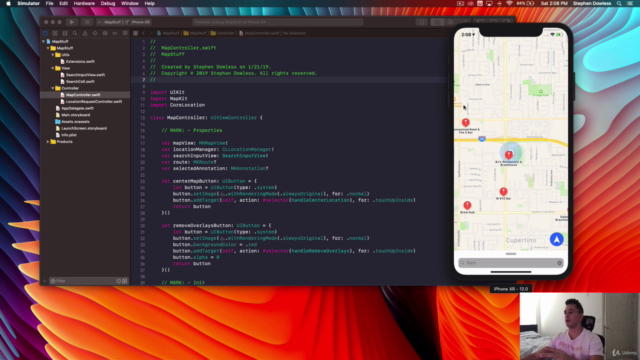Open the Issue navigator warning icon
The width and height of the screenshot is (640, 360).
[x=85, y=33]
